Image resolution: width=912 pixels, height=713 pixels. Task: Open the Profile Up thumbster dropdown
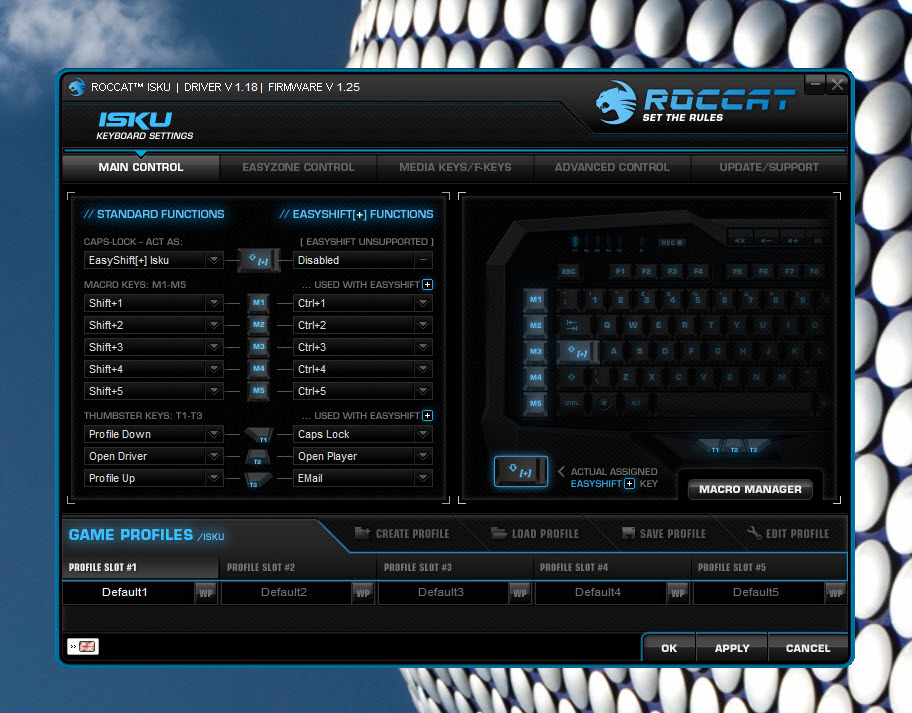pos(154,479)
